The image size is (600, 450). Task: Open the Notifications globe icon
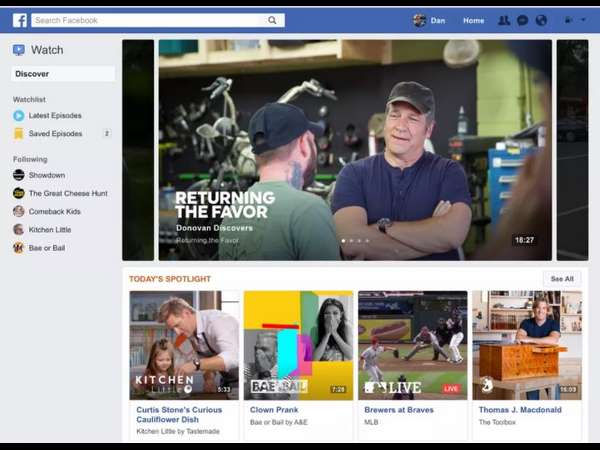(541, 20)
